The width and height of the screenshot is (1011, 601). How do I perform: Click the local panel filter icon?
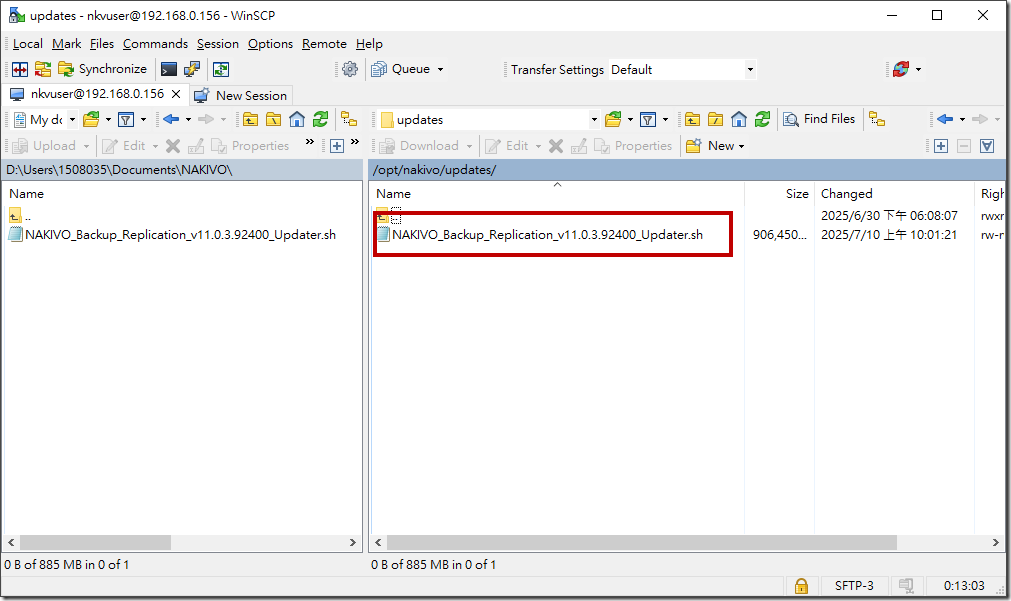coord(126,119)
